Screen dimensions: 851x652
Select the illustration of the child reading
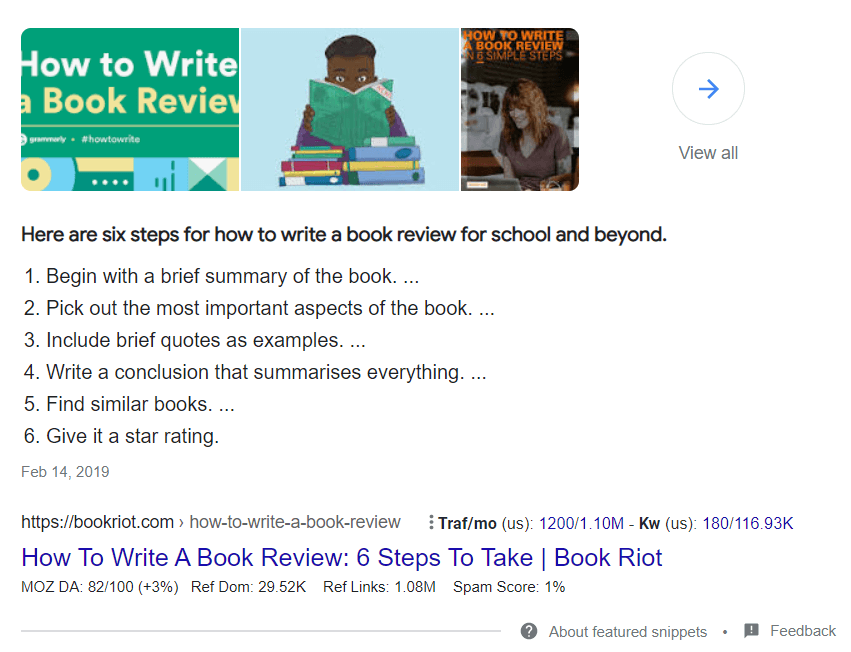348,109
